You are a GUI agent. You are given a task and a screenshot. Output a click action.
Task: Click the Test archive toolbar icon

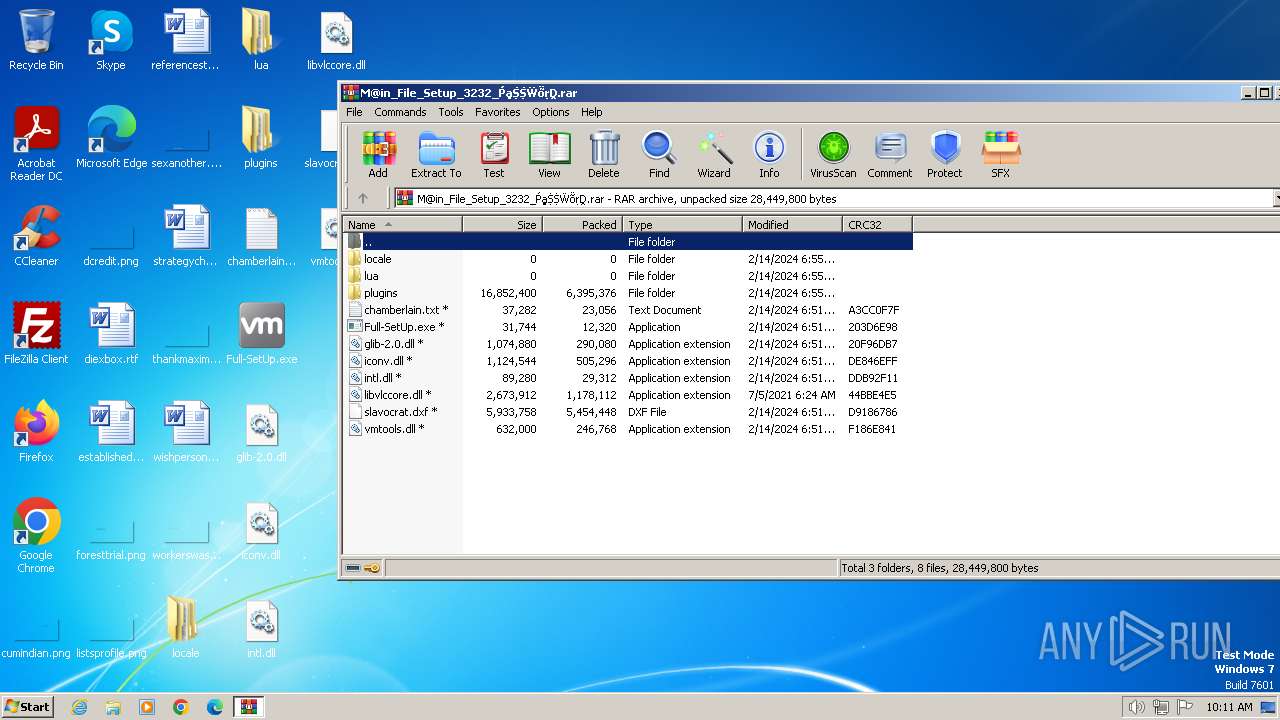coord(494,155)
